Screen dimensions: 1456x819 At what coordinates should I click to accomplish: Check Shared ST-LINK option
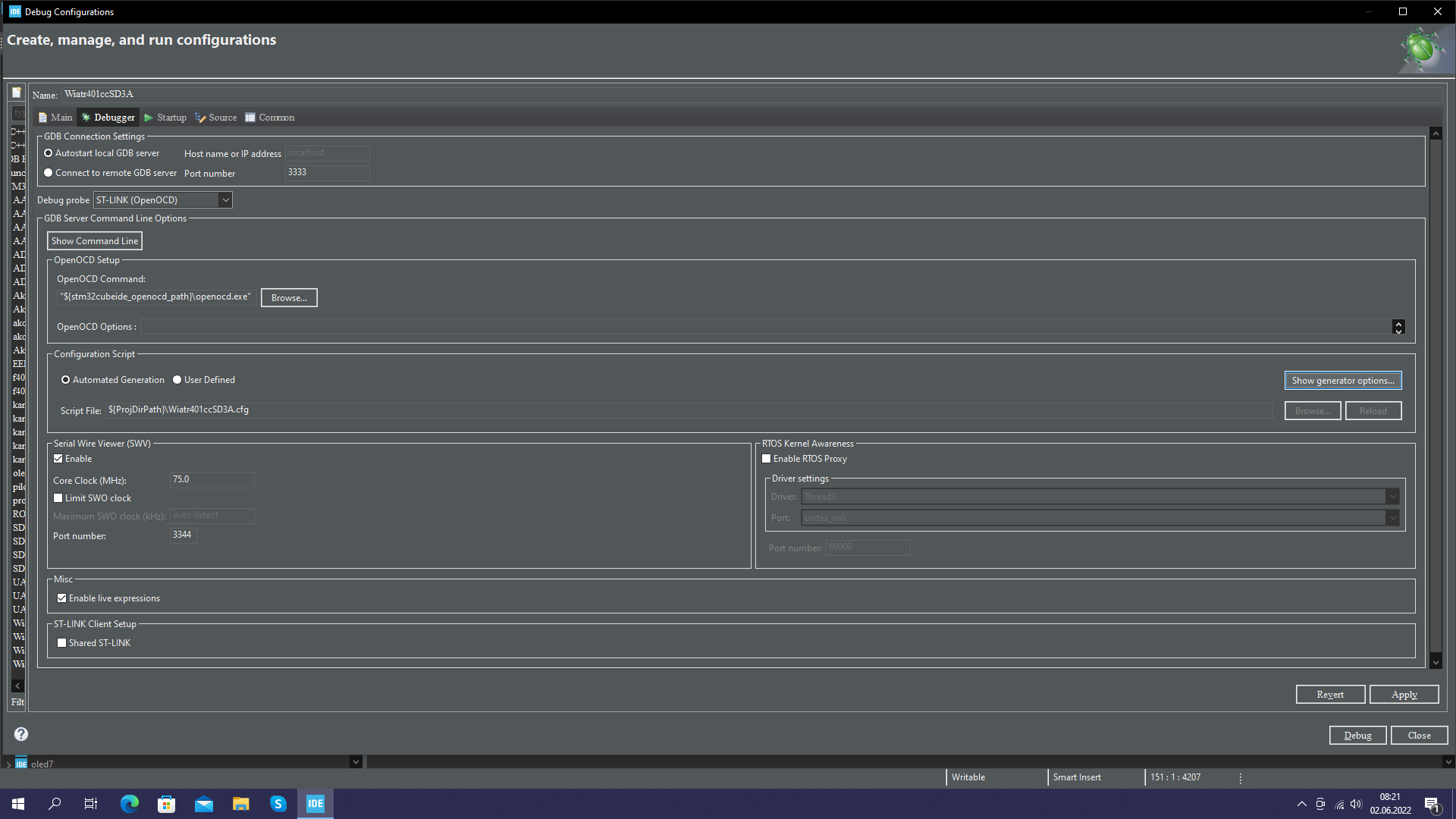[x=62, y=643]
